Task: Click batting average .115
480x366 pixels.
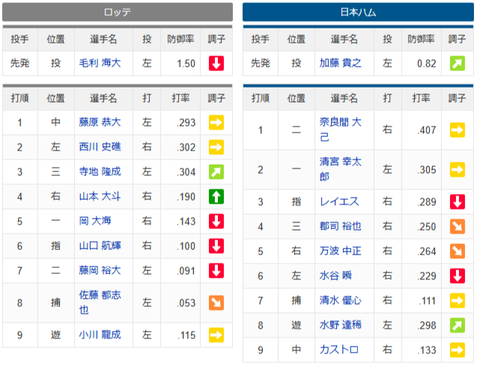Action: [x=186, y=335]
